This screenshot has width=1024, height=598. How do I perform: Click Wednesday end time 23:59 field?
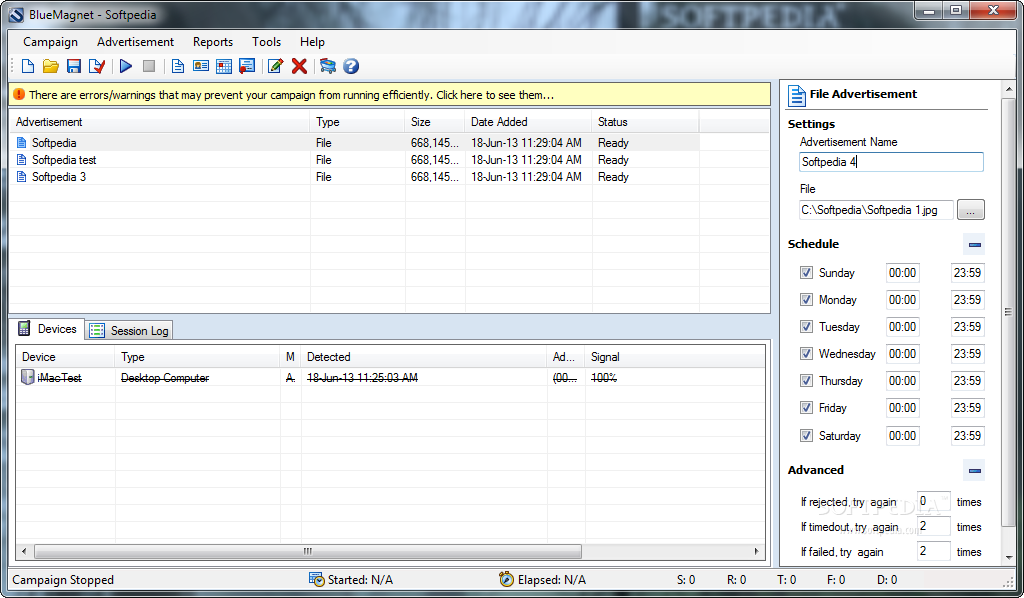[x=967, y=354]
